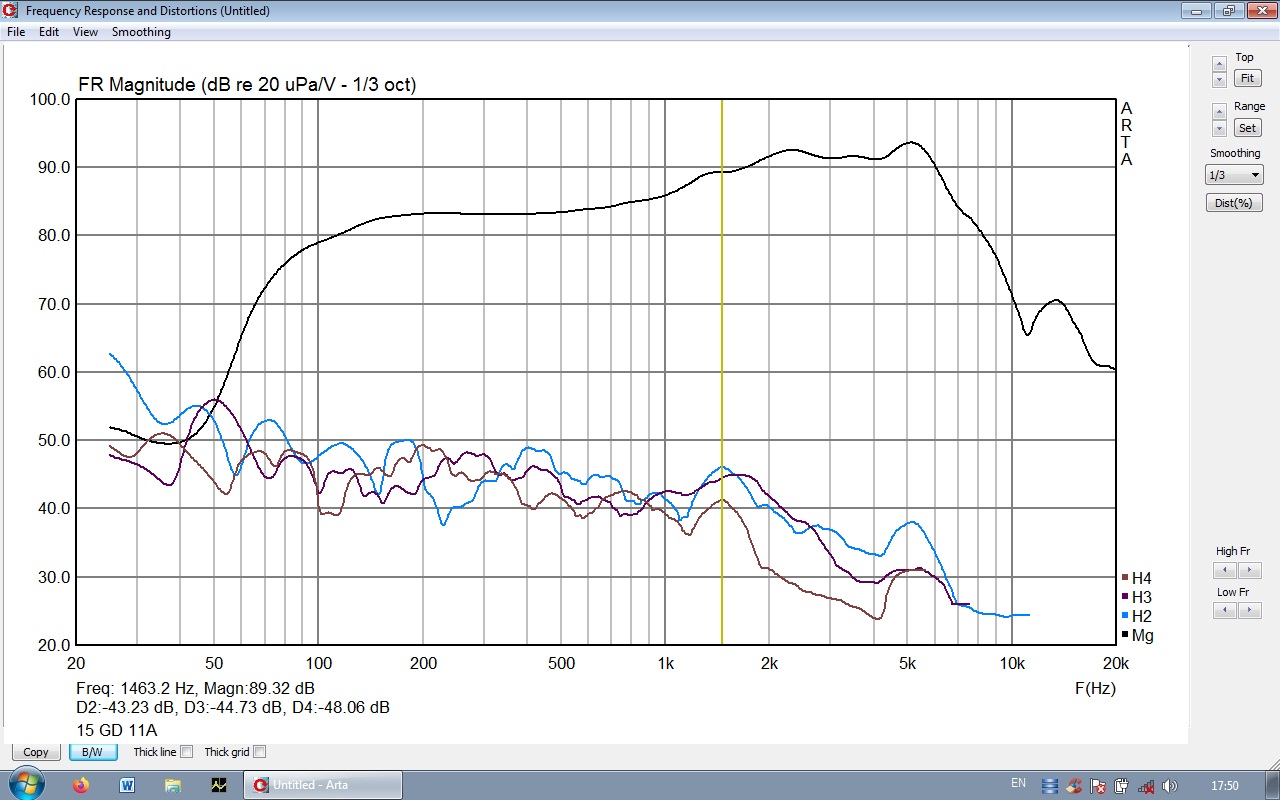Viewport: 1280px width, 800px height.
Task: Click the 'F(Hz)' axis label
Action: (1095, 688)
